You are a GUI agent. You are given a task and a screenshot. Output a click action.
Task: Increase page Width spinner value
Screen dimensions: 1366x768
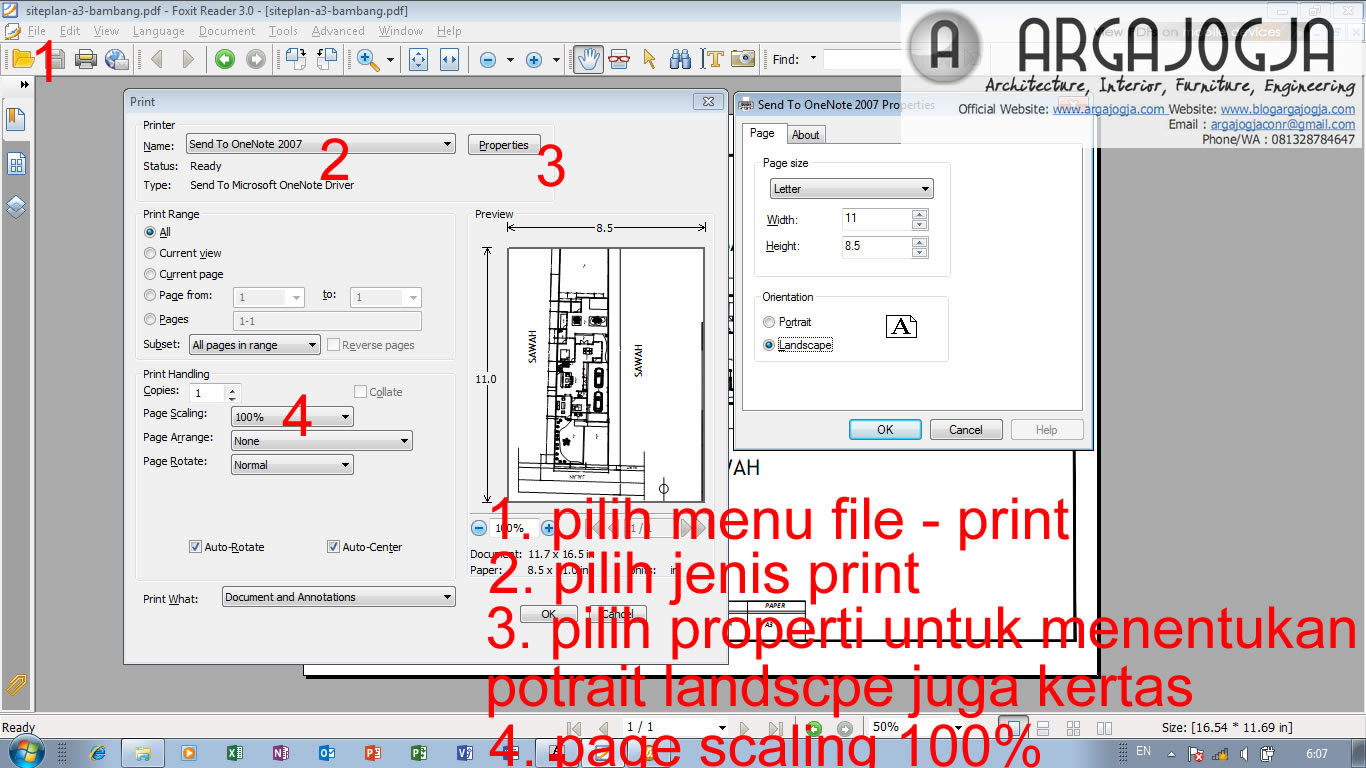coord(920,213)
